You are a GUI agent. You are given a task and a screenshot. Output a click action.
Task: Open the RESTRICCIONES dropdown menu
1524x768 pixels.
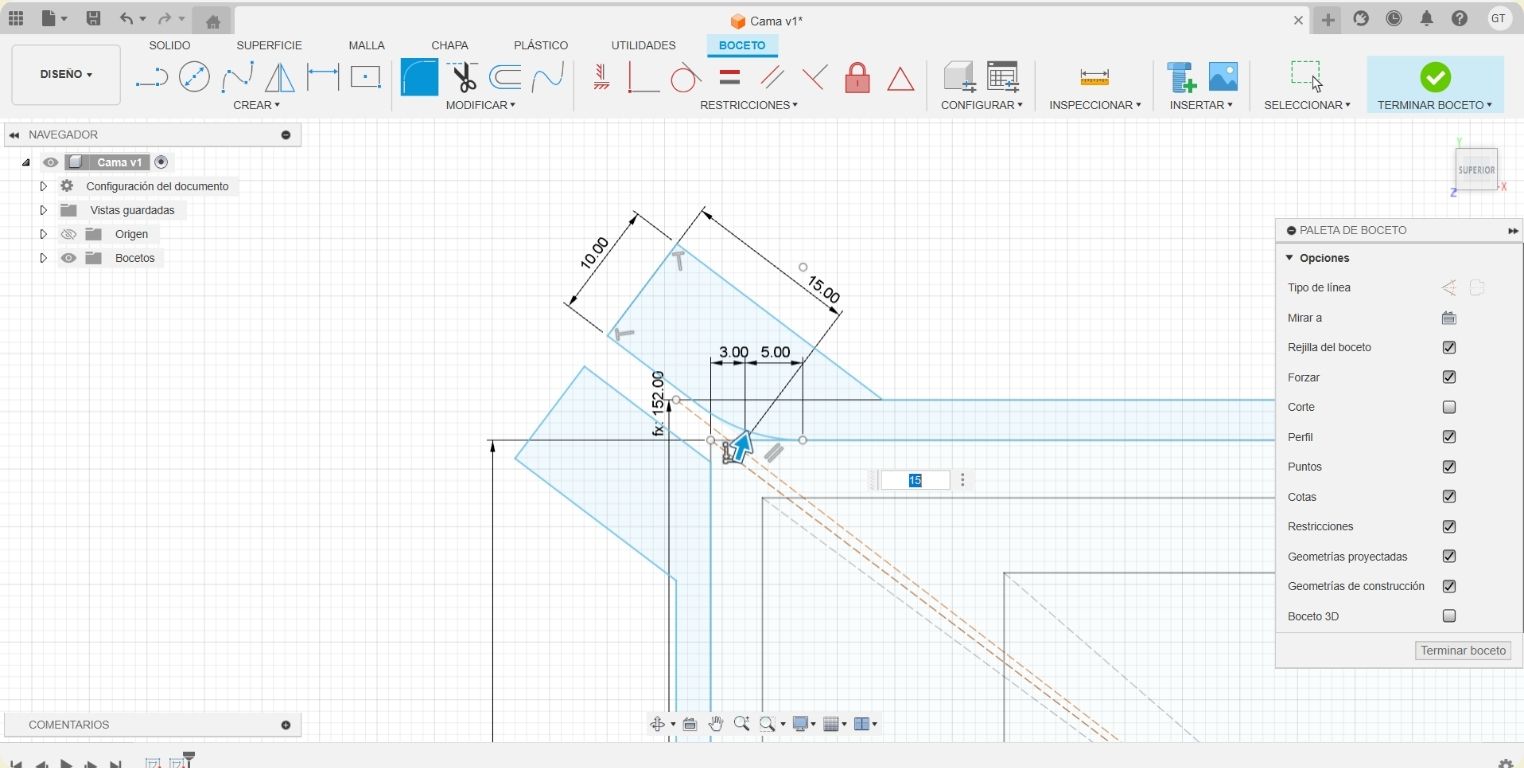click(x=749, y=105)
